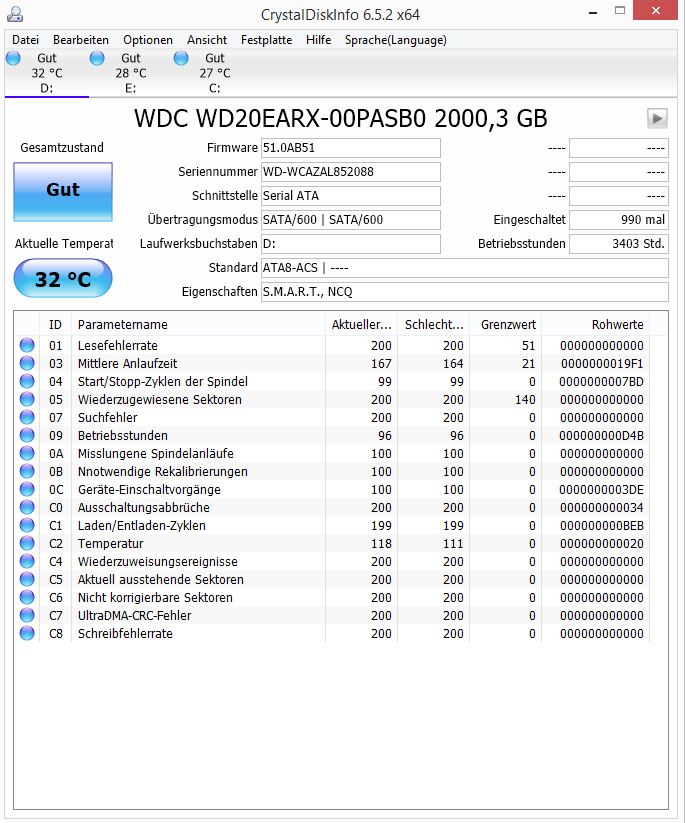This screenshot has width=685, height=823.
Task: Click the Gesamtzustand label
Action: pos(62,147)
